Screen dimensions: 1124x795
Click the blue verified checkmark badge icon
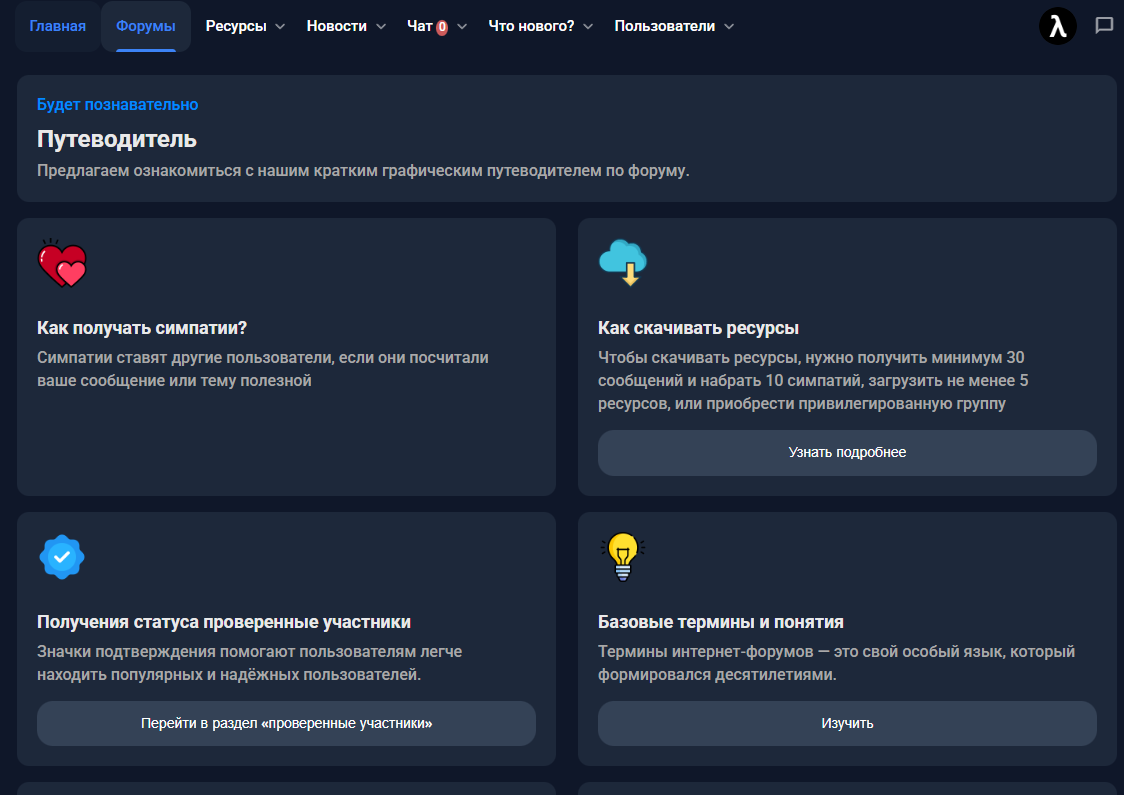(x=61, y=557)
